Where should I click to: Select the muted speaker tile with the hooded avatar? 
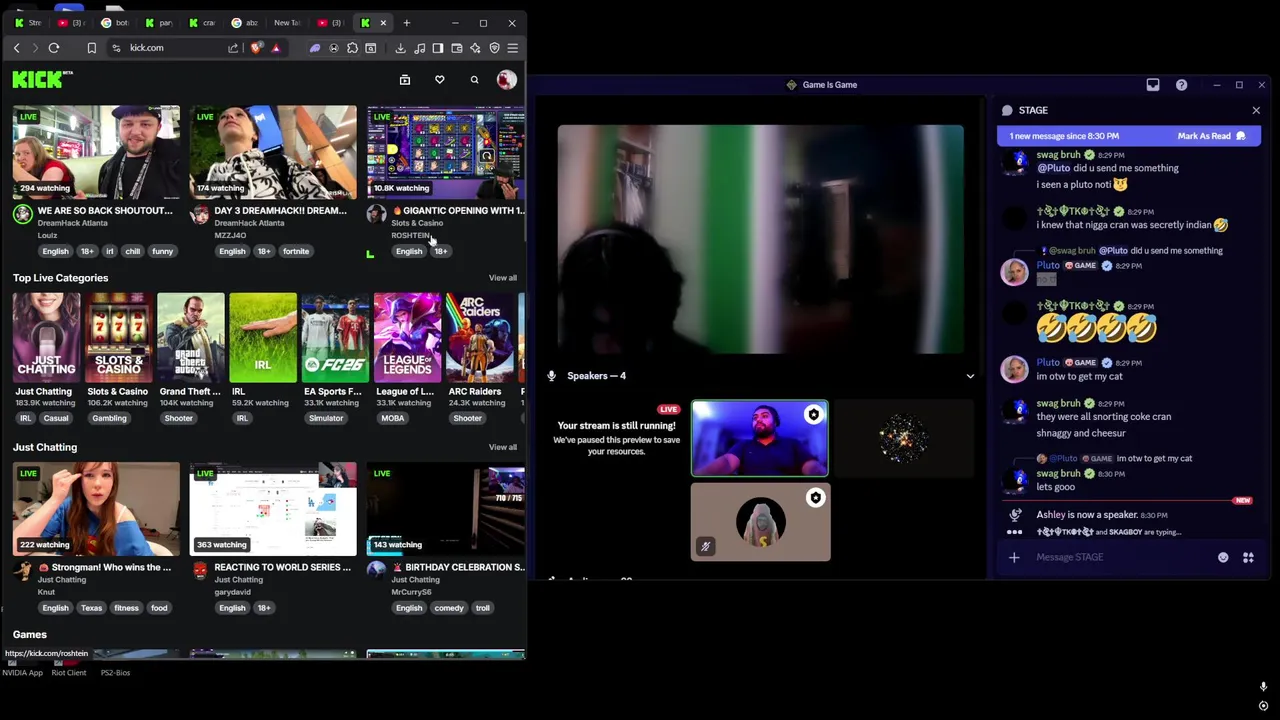[760, 522]
